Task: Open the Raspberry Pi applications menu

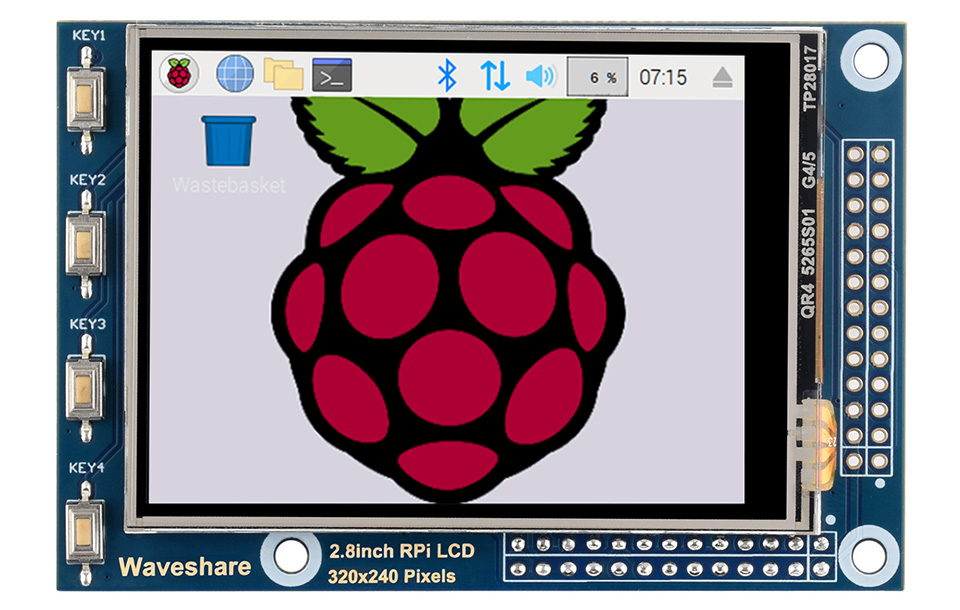Action: tap(179, 74)
